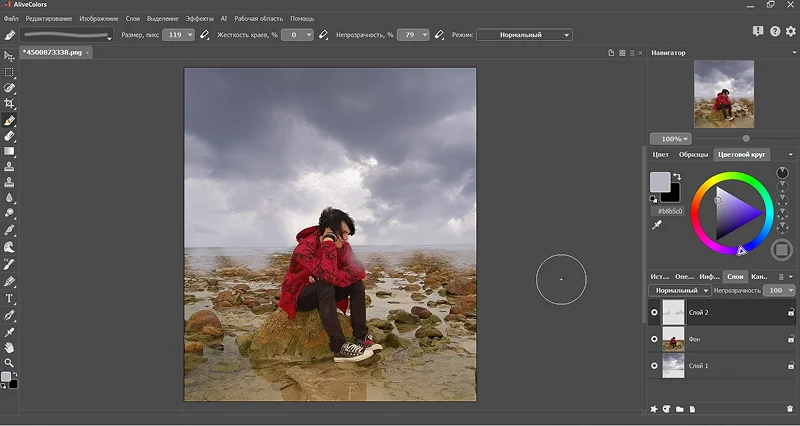The height and width of the screenshot is (426, 800).
Task: Select the Hand pan tool
Action: click(x=9, y=347)
